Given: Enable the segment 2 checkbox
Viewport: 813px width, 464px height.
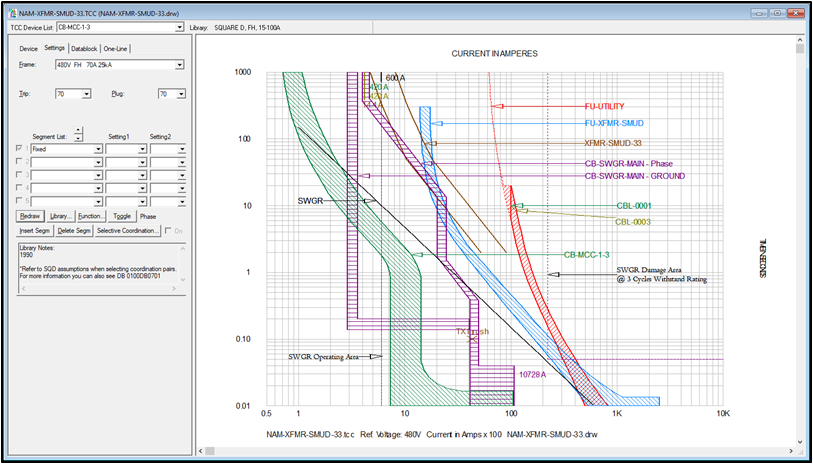Looking at the screenshot, I should pyautogui.click(x=21, y=162).
